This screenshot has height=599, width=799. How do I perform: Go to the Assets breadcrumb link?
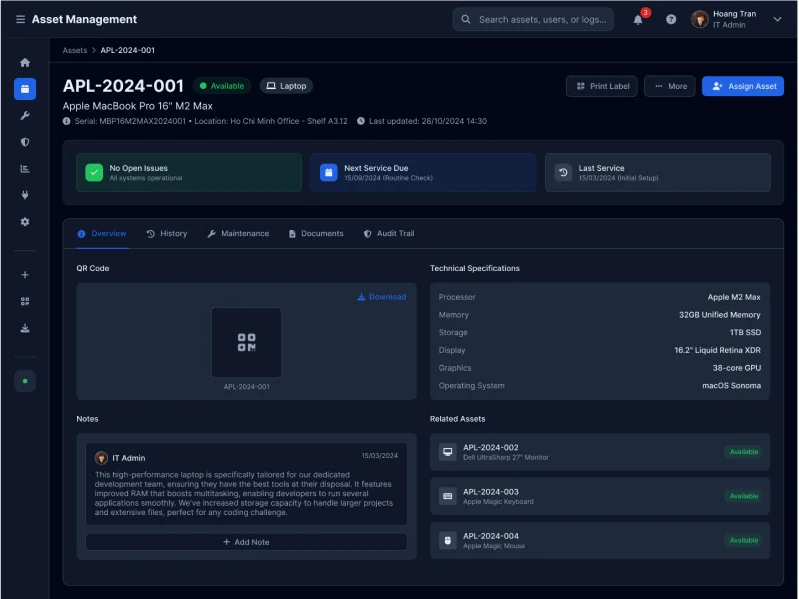click(x=75, y=50)
